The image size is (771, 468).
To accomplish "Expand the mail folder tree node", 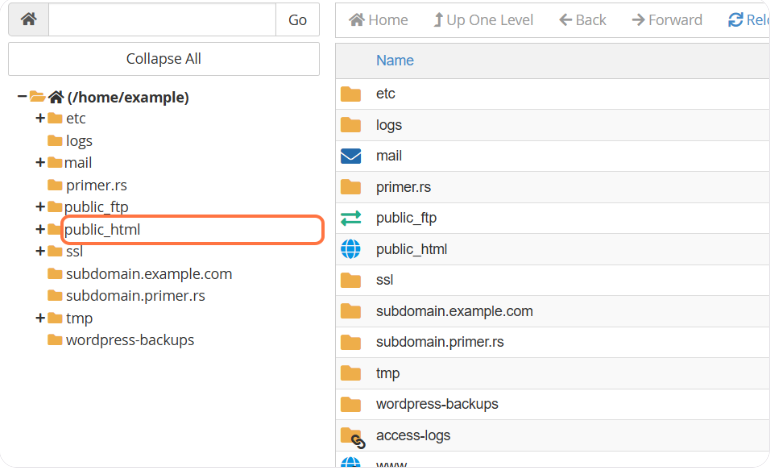I will click(x=40, y=162).
